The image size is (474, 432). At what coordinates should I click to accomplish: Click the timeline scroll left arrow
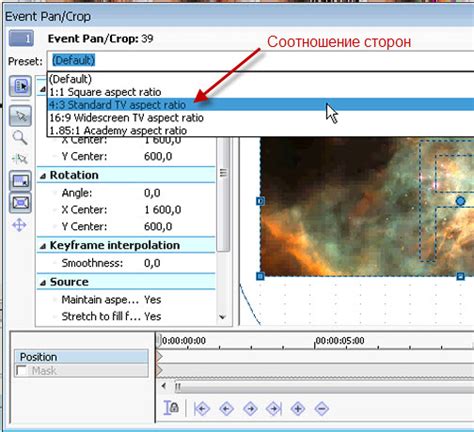[164, 386]
